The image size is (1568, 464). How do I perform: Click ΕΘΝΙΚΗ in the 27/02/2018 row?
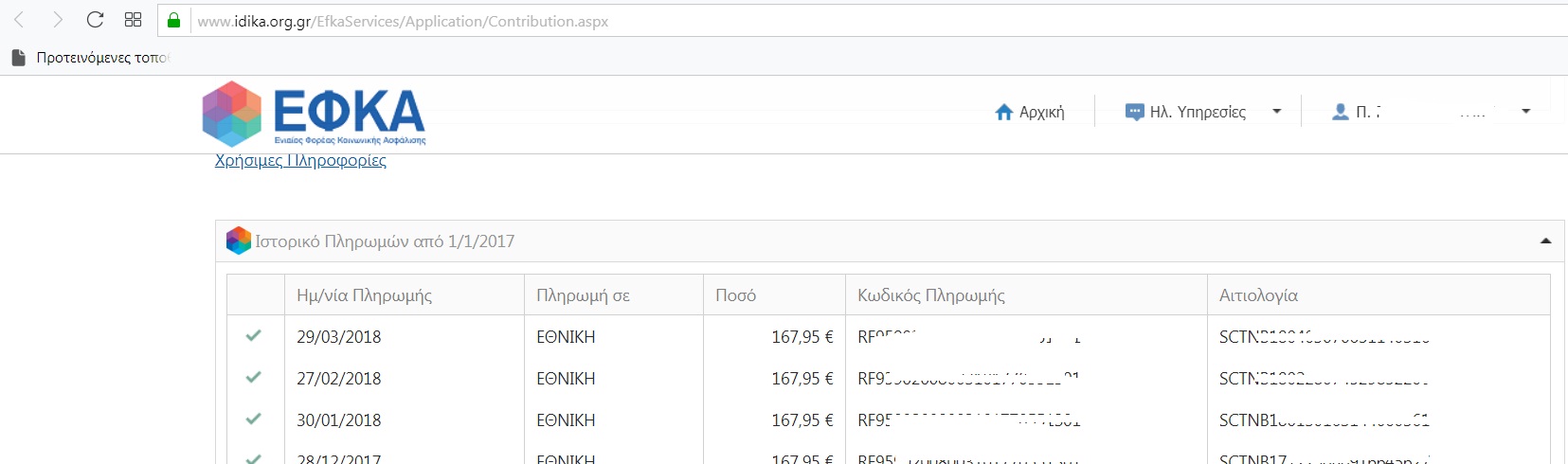tap(566, 379)
